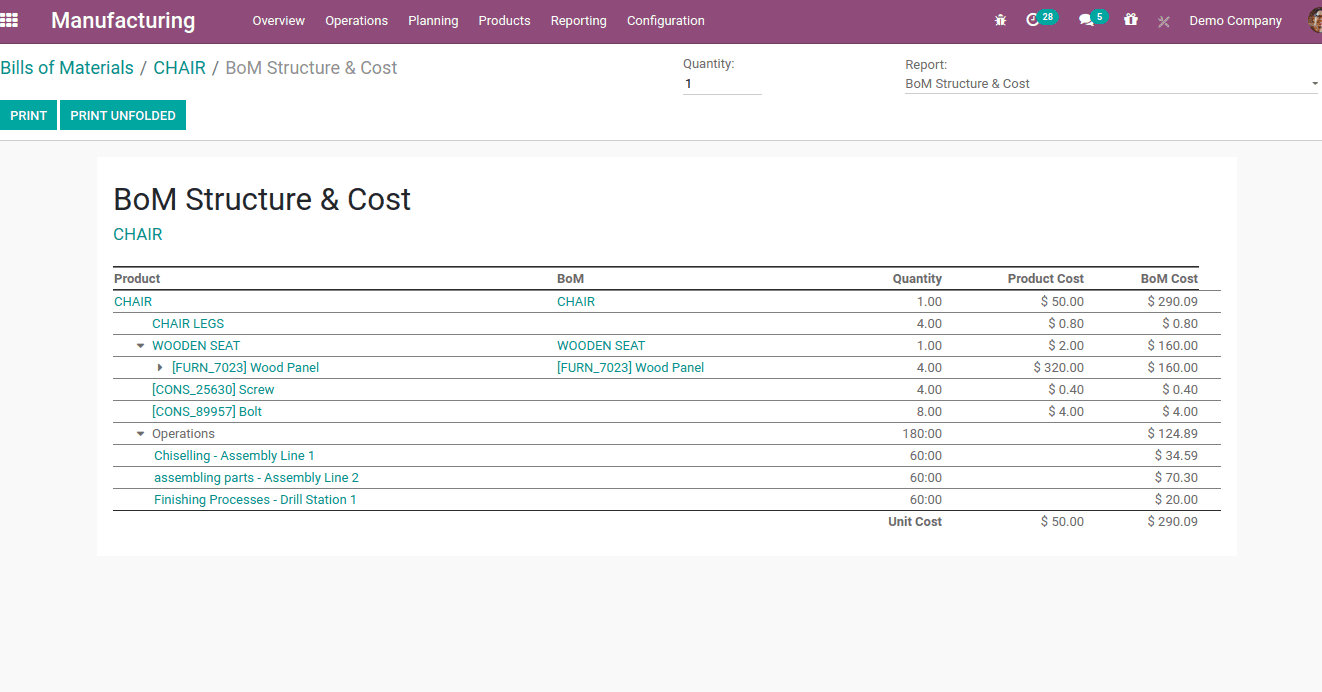Open the Operations menu
Viewport: 1322px width, 692px height.
point(356,20)
